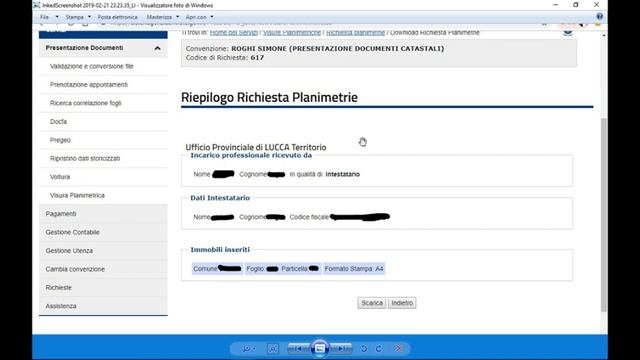Follow the Home dei Servizi breadcrumb
The width and height of the screenshot is (640, 360).
pos(234,33)
